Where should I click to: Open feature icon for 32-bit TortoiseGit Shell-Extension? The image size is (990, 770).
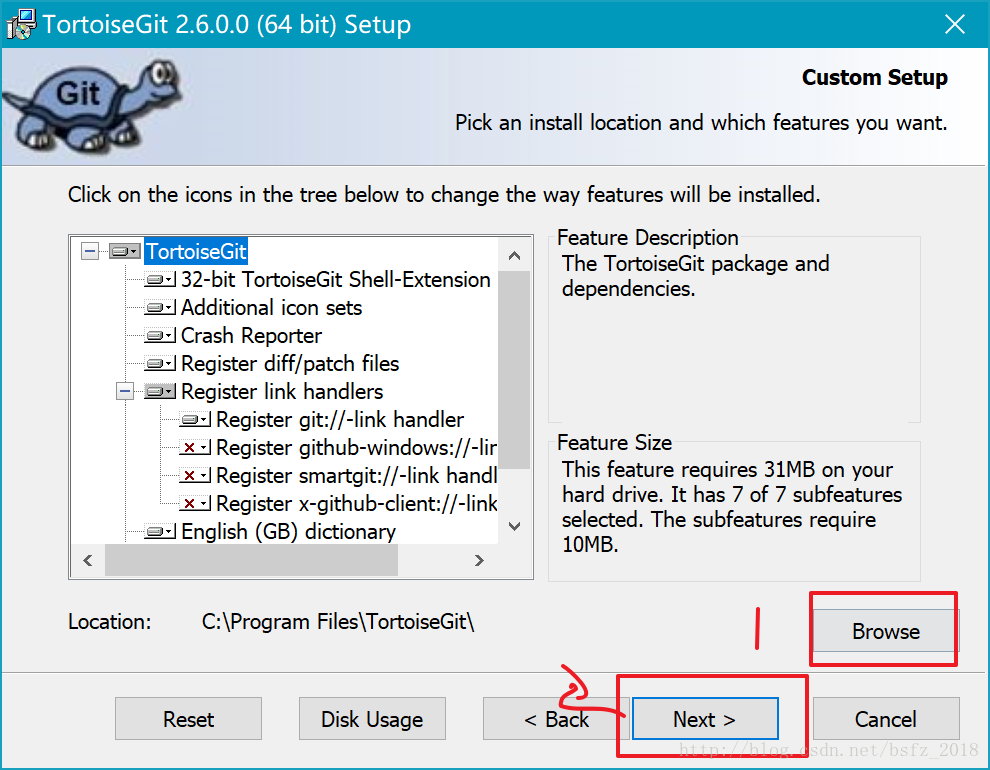pyautogui.click(x=160, y=279)
